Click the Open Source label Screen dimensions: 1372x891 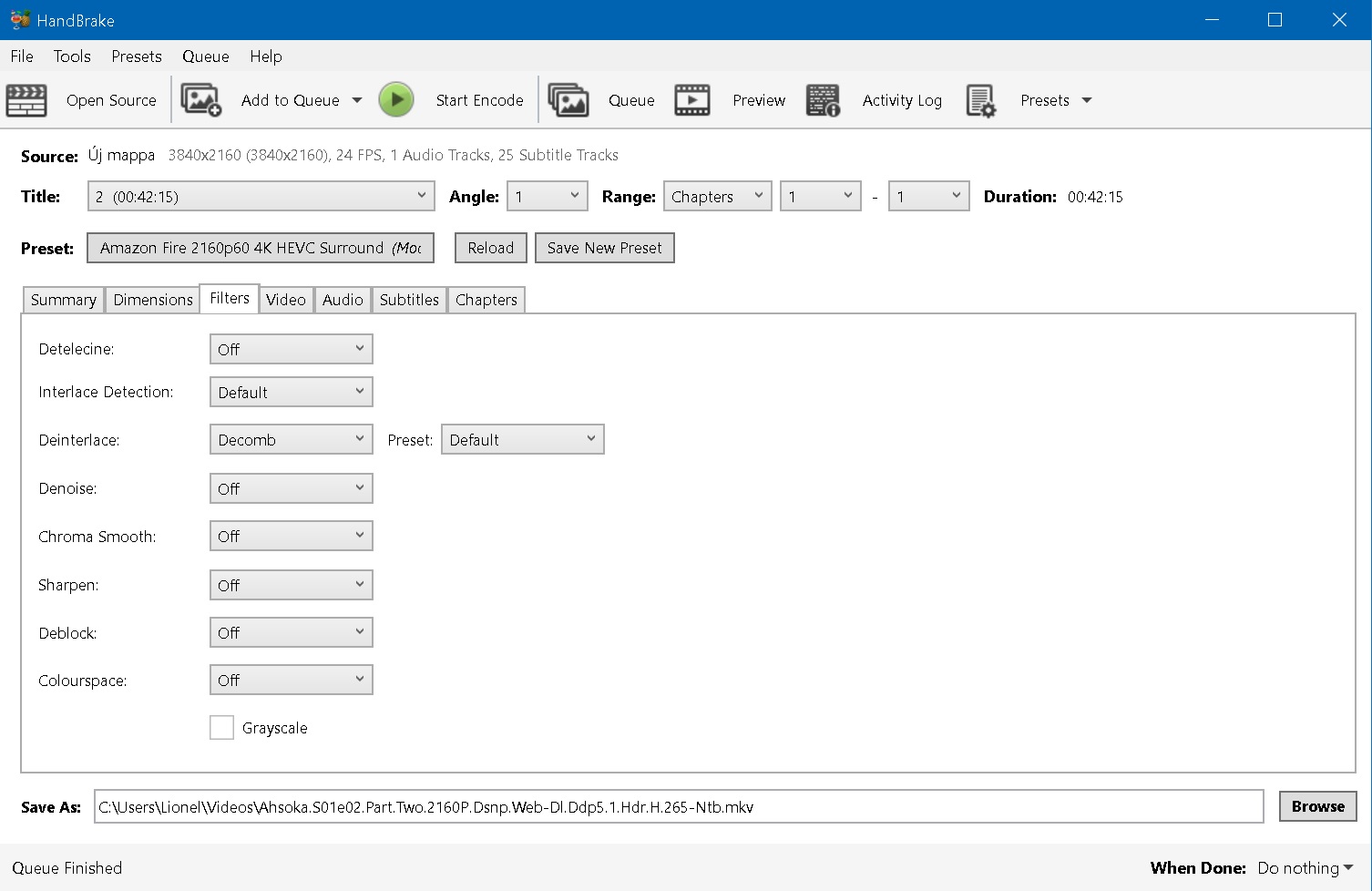[x=111, y=100]
